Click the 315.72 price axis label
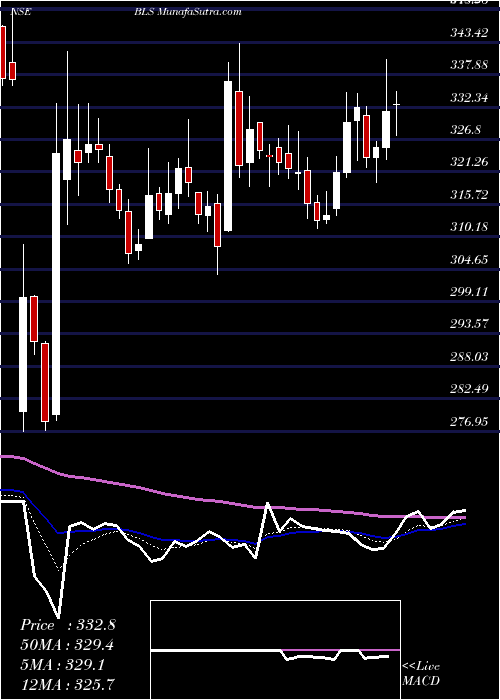This screenshot has width=500, height=700. (469, 195)
